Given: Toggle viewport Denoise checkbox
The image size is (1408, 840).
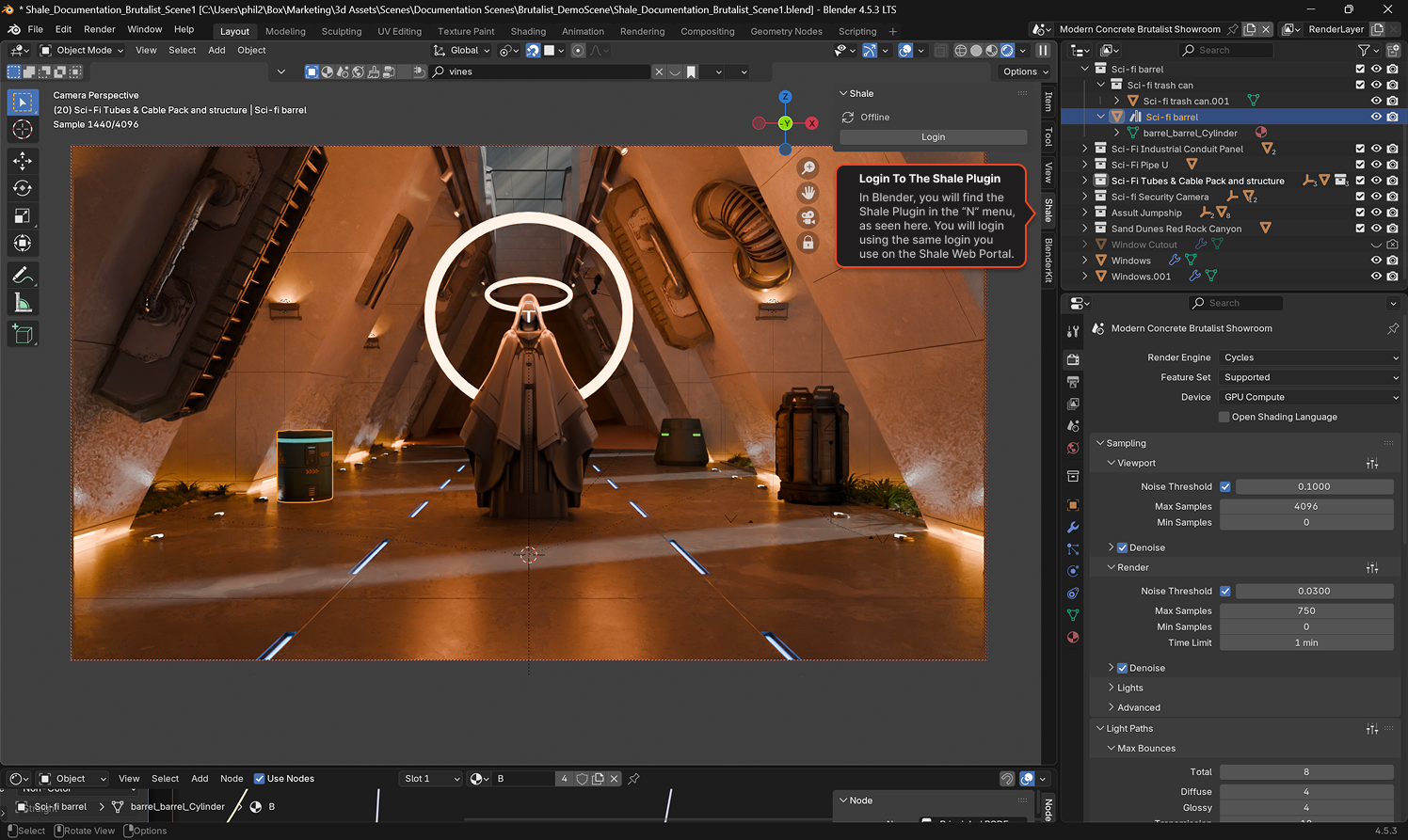Looking at the screenshot, I should click(1122, 547).
